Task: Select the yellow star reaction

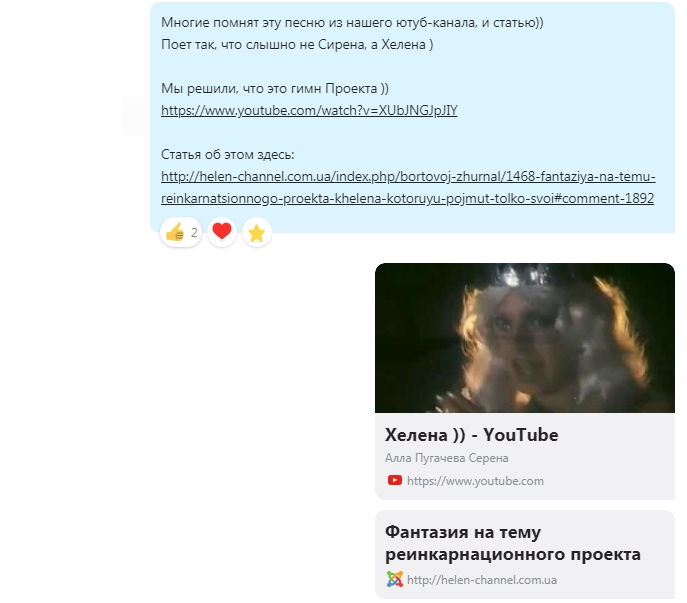Action: coord(257,233)
